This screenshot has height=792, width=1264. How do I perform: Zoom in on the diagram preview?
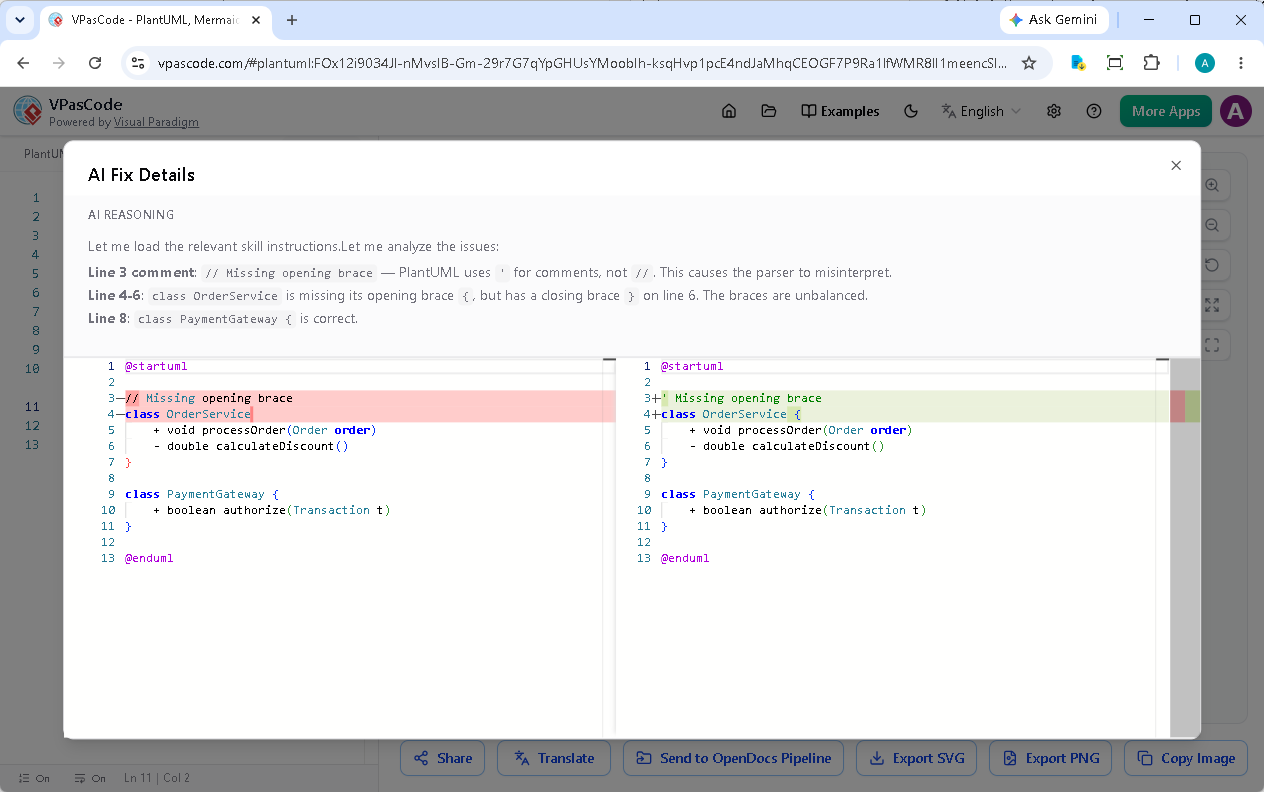click(x=1212, y=186)
